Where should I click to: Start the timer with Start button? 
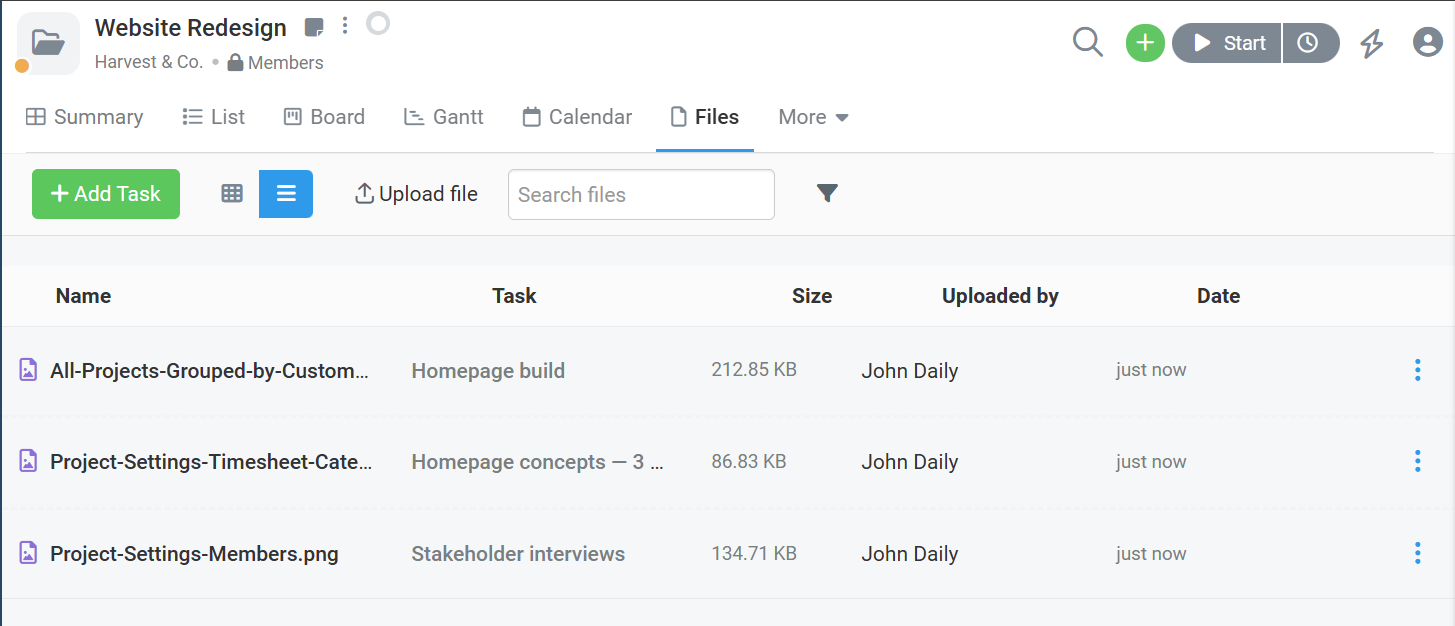point(1227,43)
